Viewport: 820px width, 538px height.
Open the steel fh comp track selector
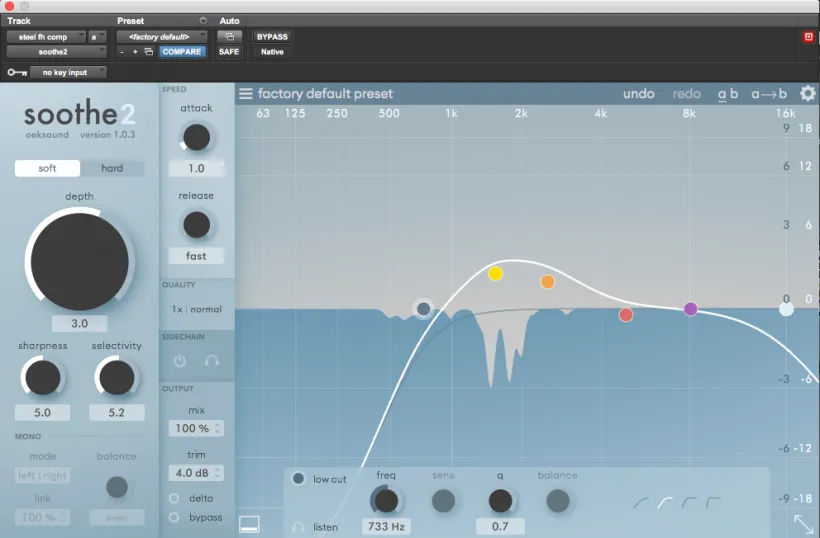(46, 37)
